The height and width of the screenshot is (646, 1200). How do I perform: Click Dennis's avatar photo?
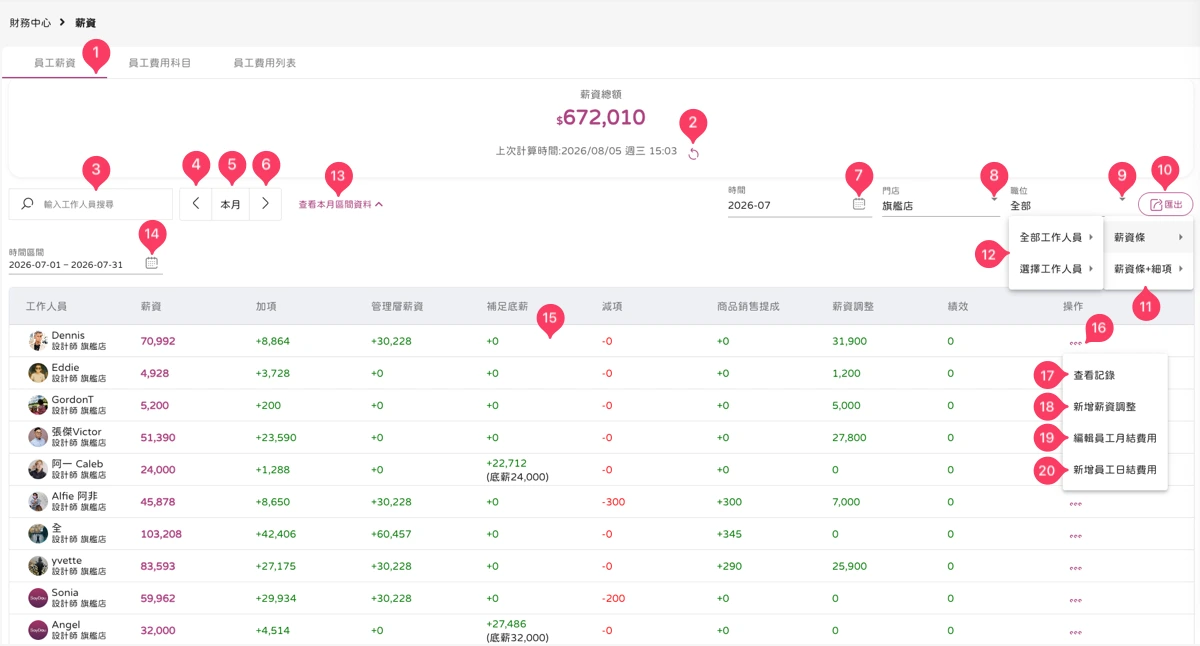(x=38, y=341)
